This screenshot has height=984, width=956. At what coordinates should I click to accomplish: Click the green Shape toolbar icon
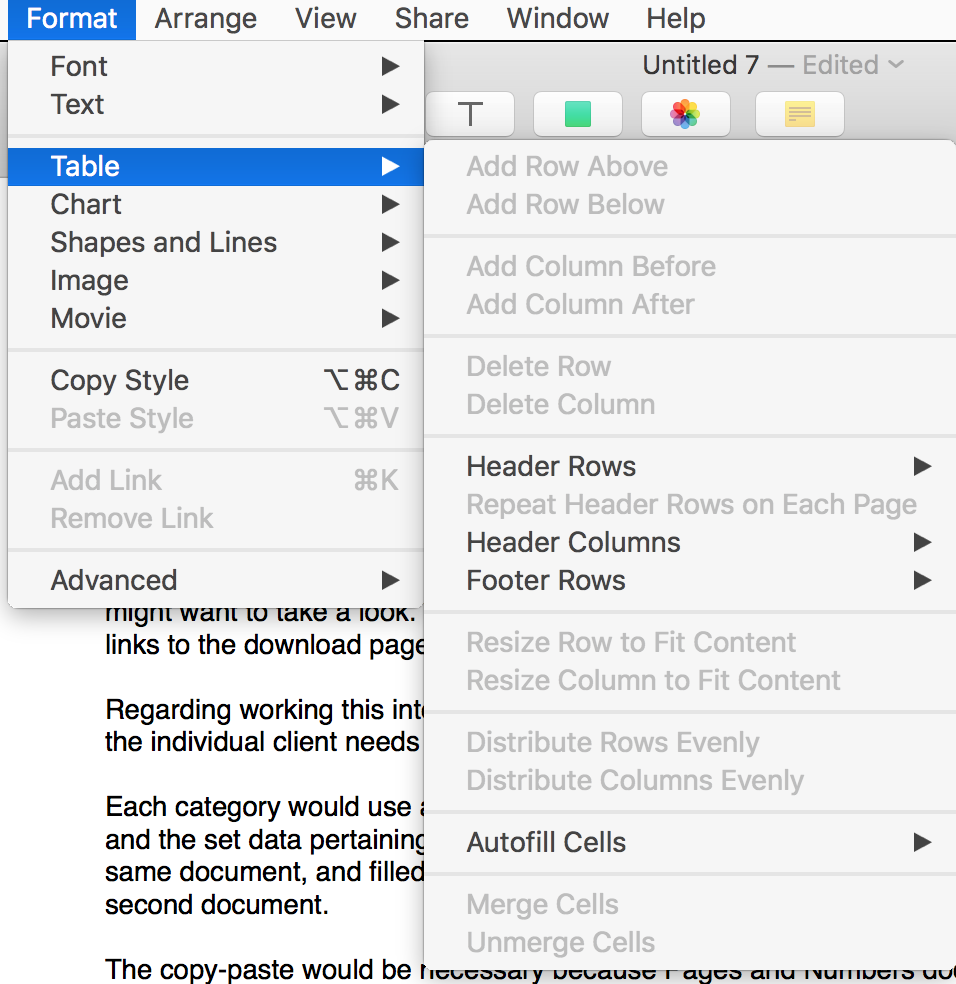click(x=578, y=115)
